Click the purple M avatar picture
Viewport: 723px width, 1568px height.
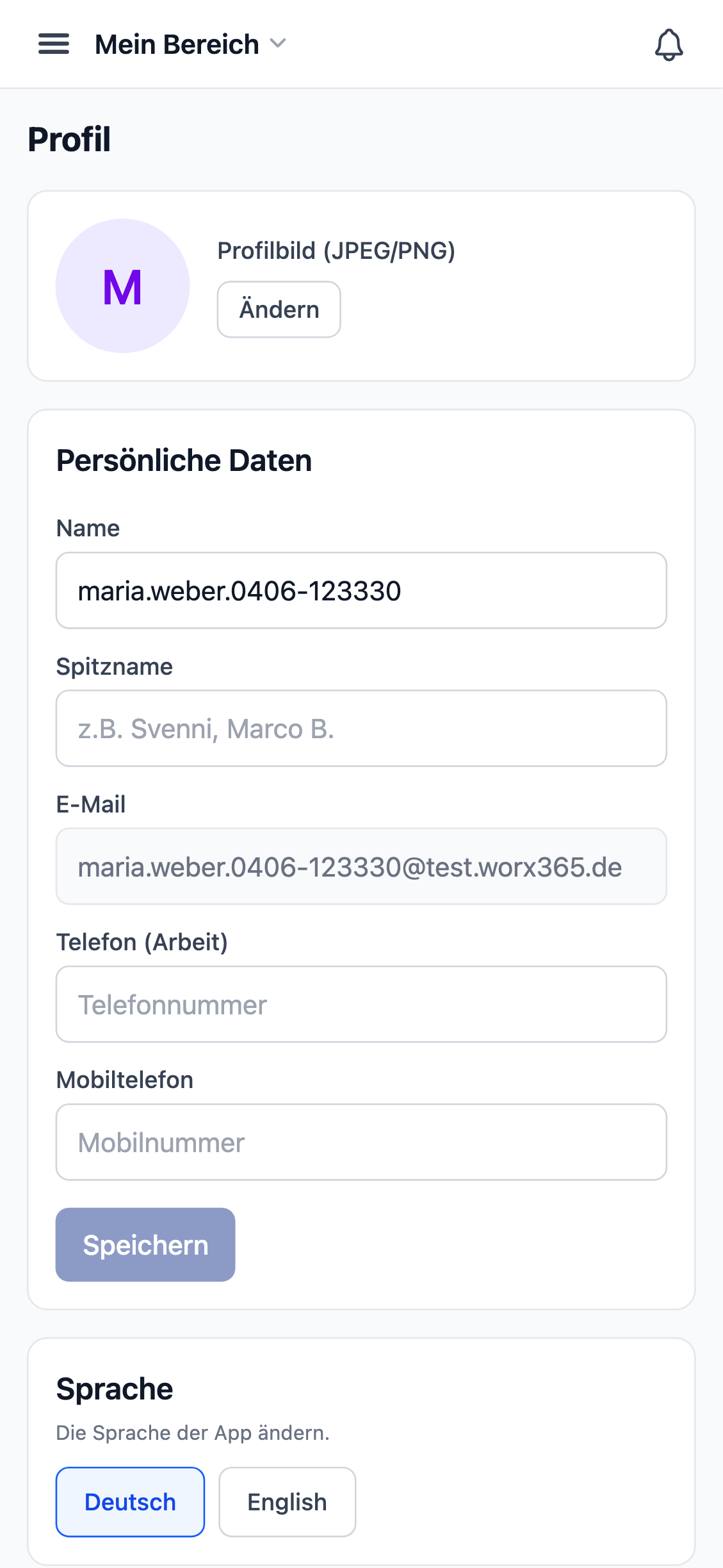122,286
